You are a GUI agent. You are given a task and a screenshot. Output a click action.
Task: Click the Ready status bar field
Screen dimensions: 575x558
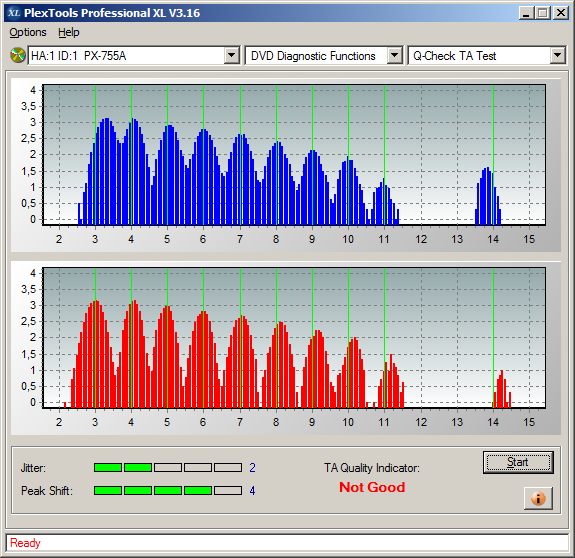pyautogui.click(x=287, y=543)
